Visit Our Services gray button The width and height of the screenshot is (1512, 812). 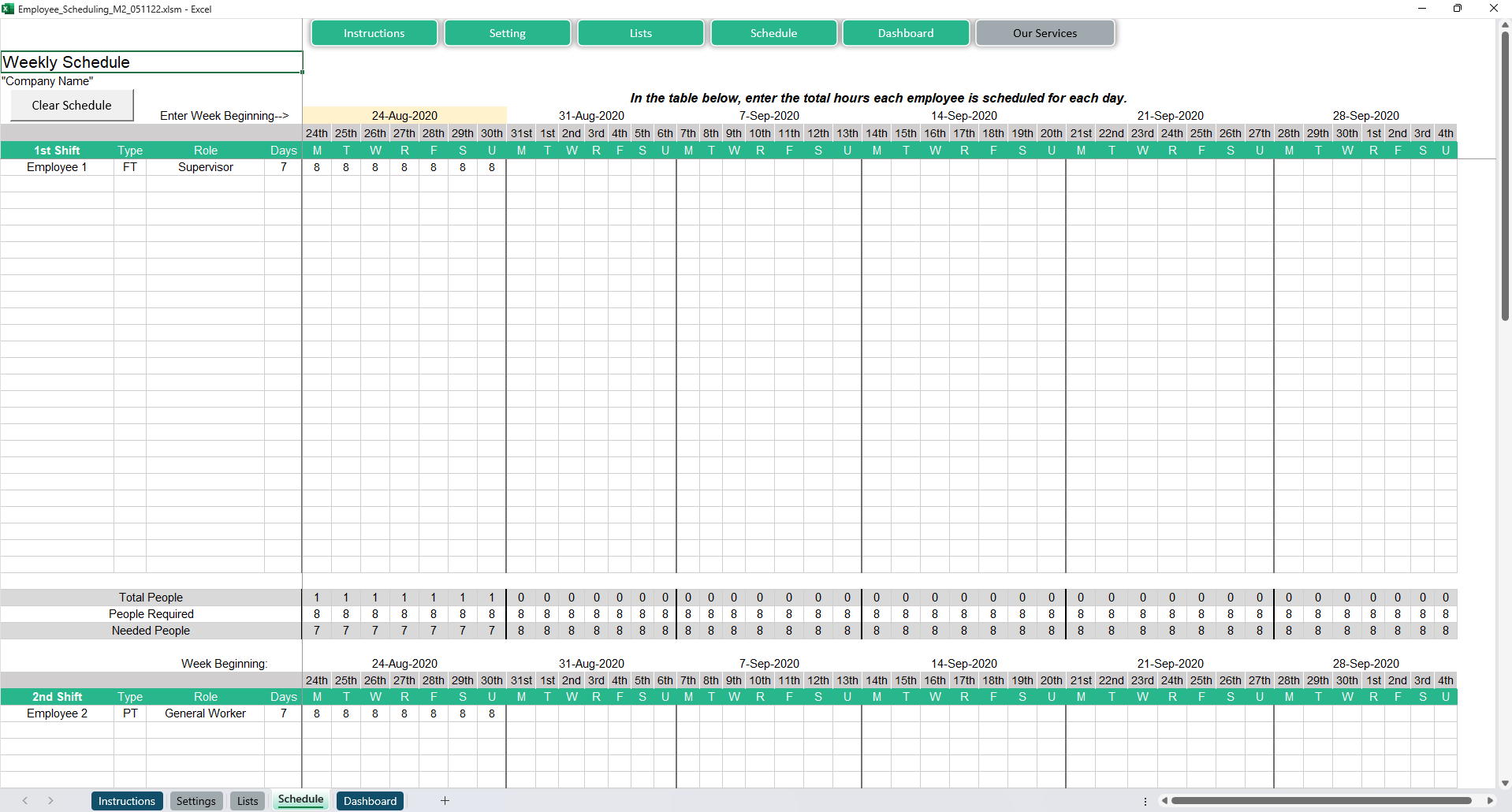point(1045,33)
